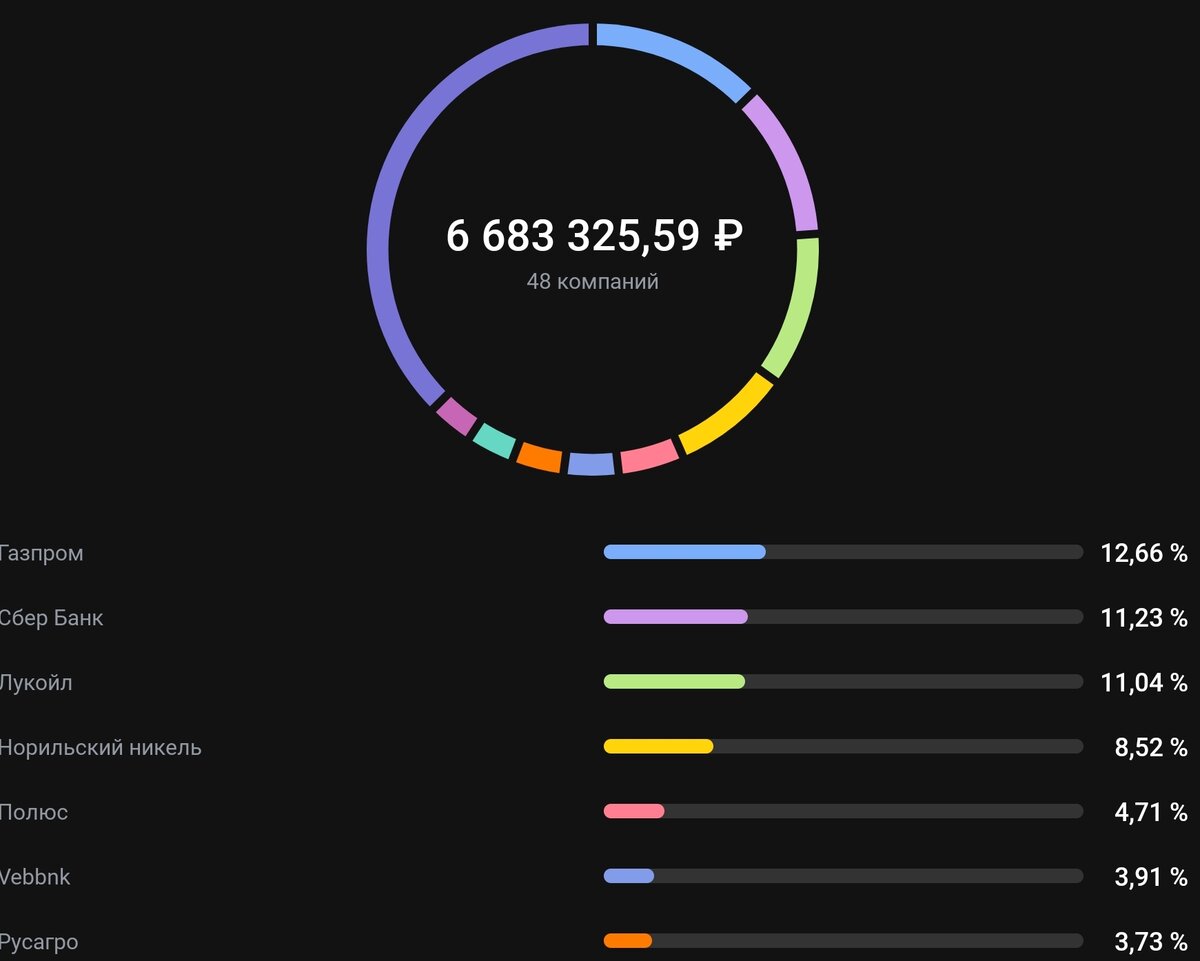Click the 3,73 % value
This screenshot has height=961, width=1200.
pos(1151,942)
